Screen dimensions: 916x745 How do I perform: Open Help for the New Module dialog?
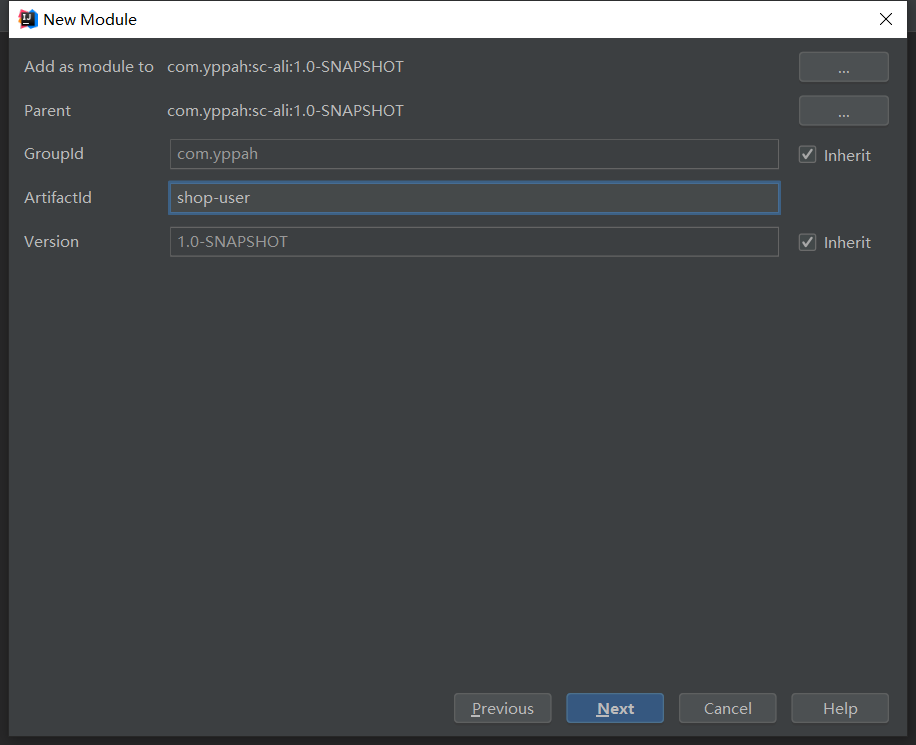[840, 708]
